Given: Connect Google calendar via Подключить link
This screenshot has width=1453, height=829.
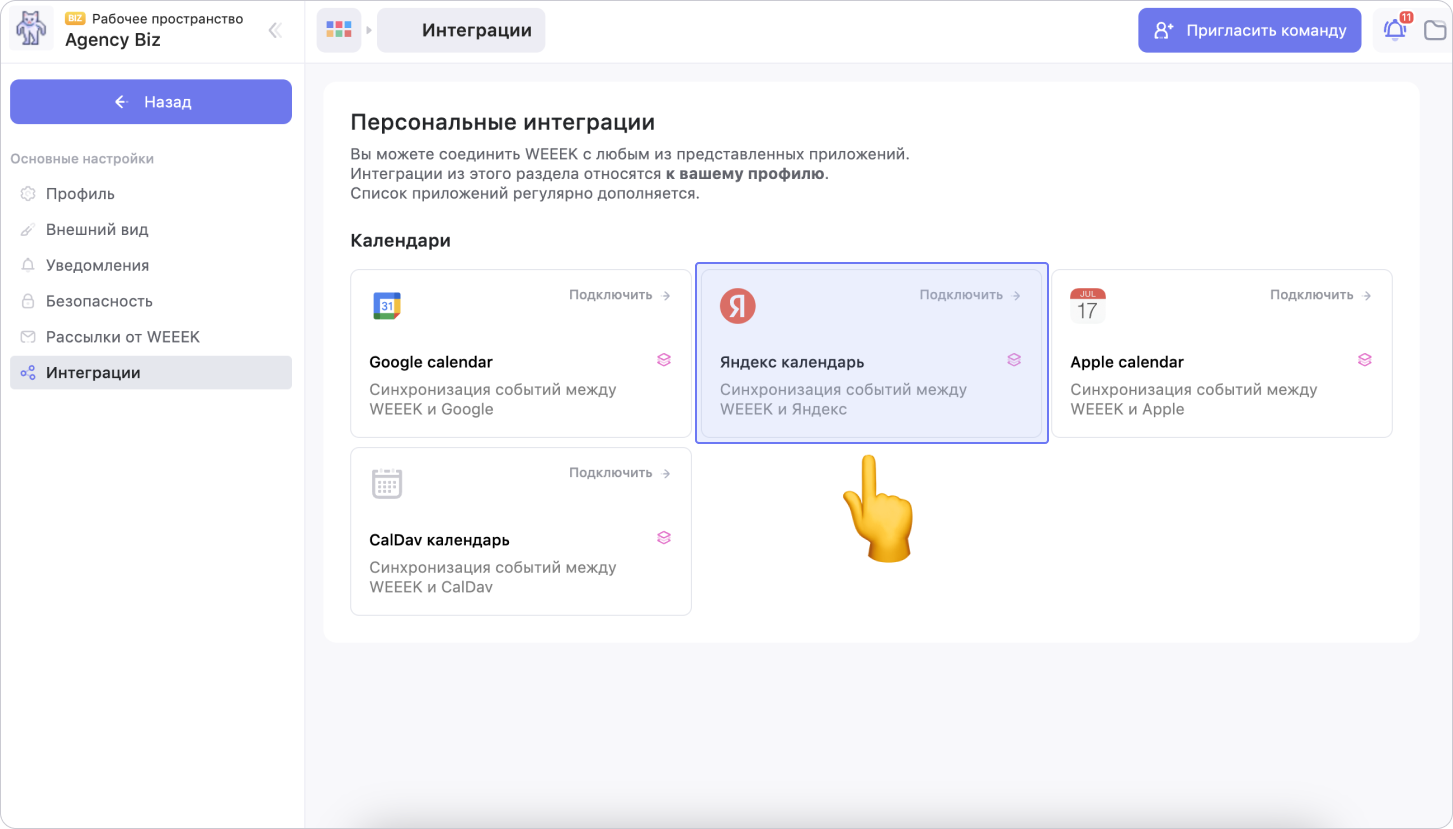Looking at the screenshot, I should pos(619,295).
